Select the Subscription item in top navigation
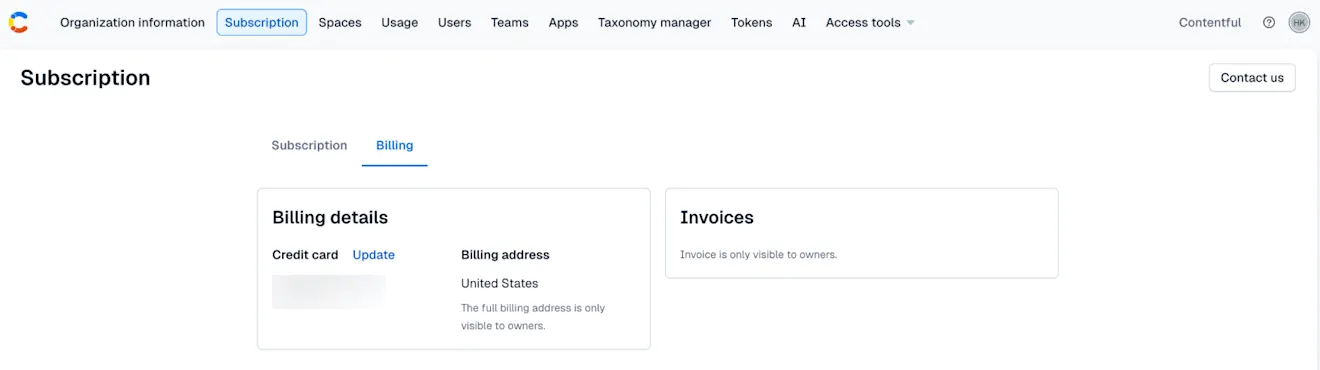The width and height of the screenshot is (1320, 370). click(x=262, y=22)
